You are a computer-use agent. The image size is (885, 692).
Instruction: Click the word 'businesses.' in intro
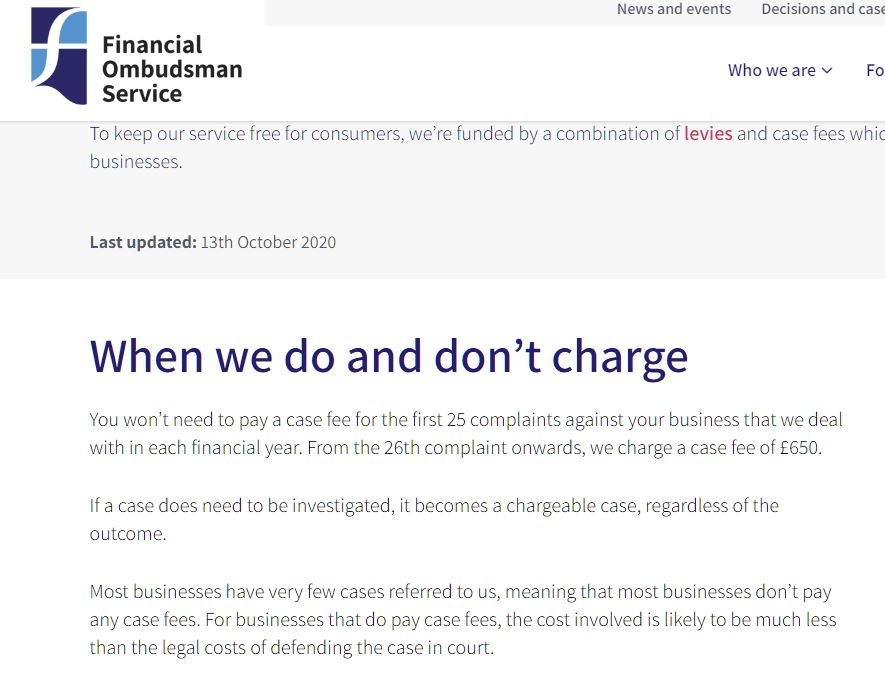[136, 162]
